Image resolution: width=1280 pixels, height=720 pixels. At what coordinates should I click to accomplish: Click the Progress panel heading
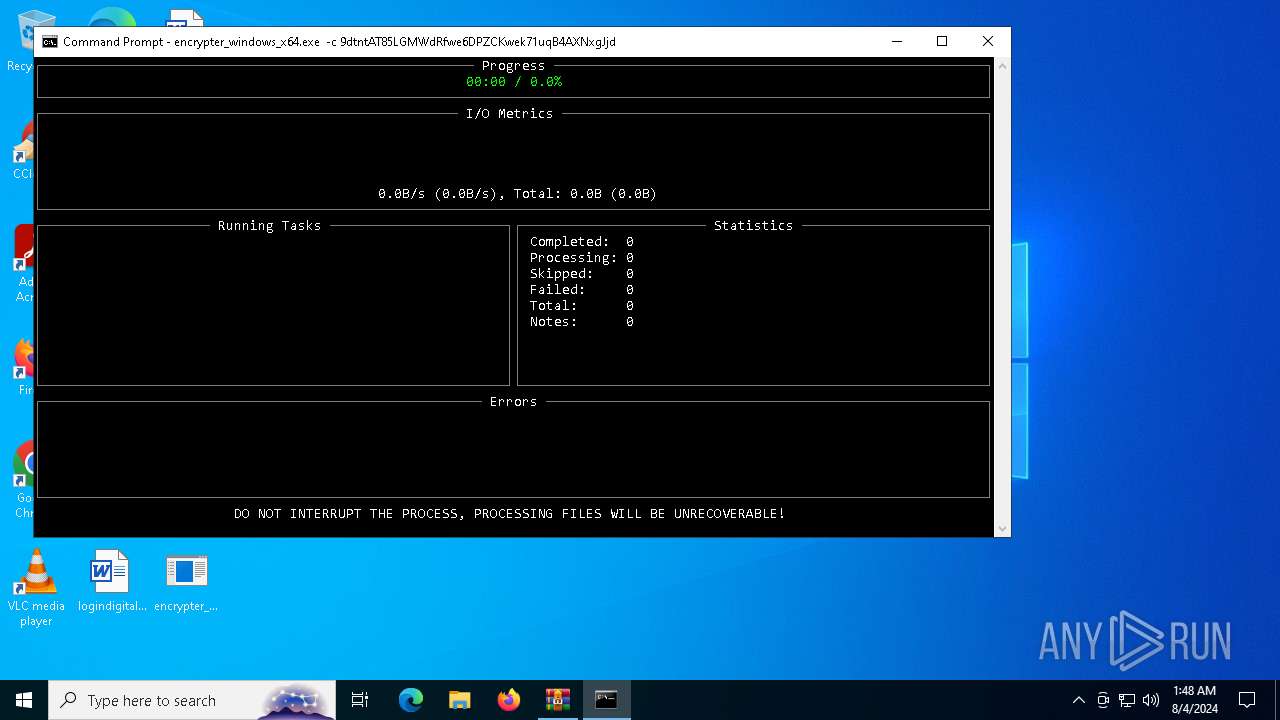(x=514, y=66)
